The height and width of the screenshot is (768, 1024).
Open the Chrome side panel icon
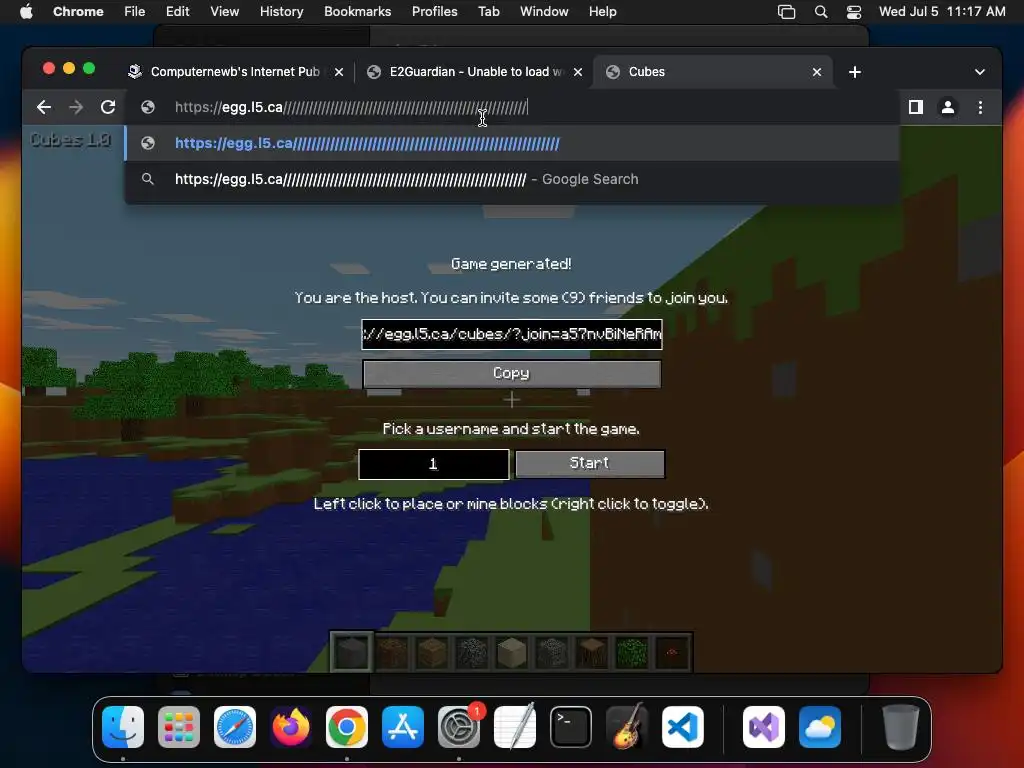tap(916, 107)
